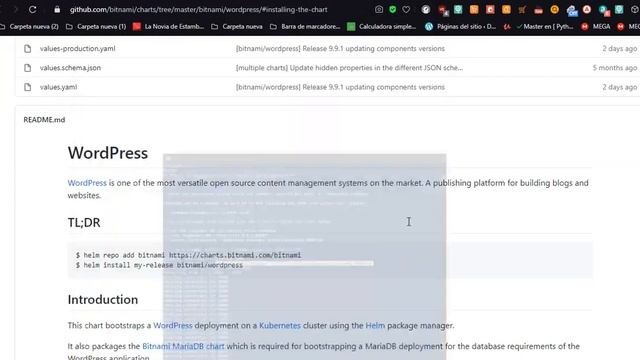Screen dimensions: 640x360
Task: Open Carpeta nueva bookmark folder
Action: click(x=237, y=27)
